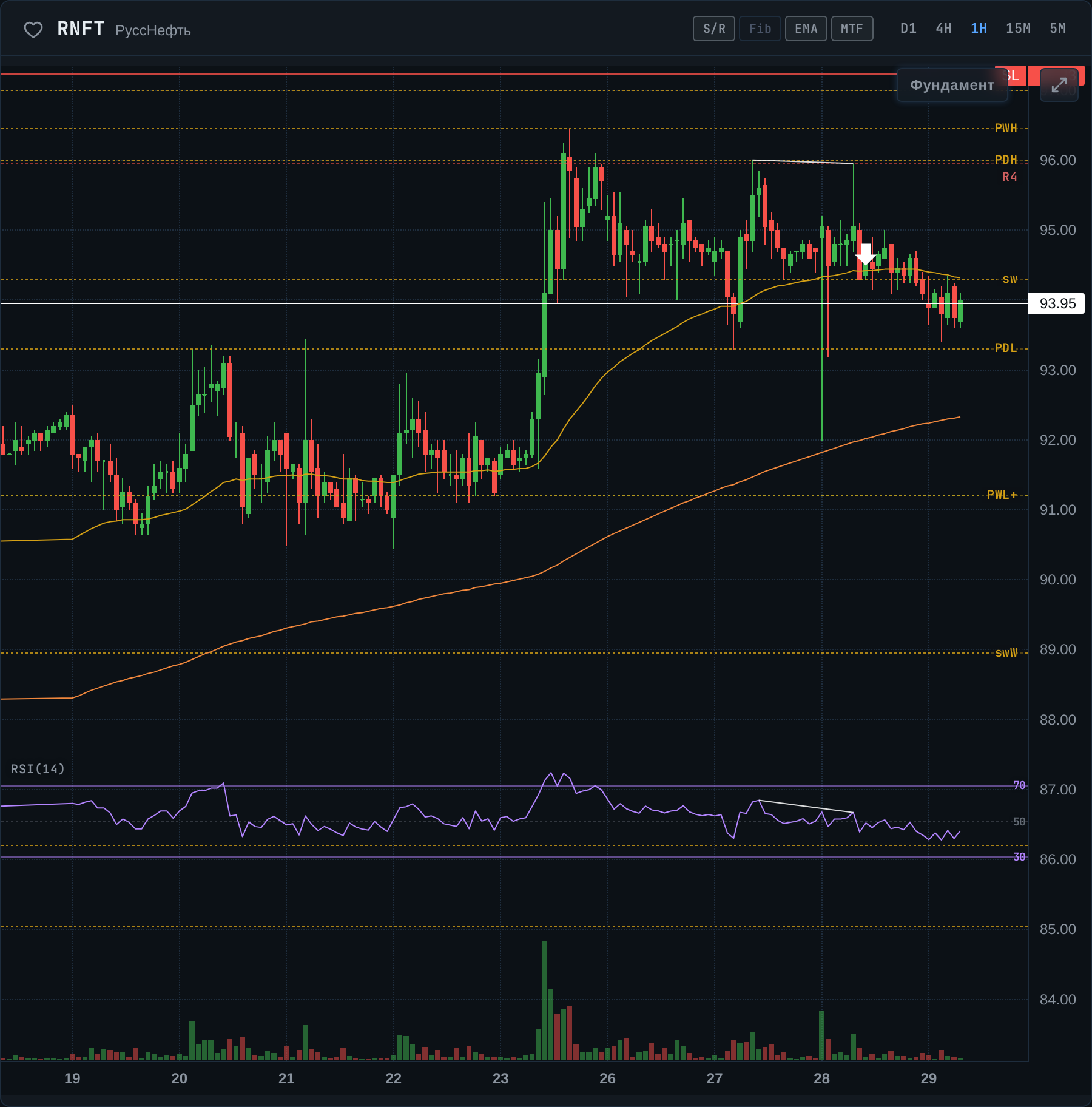This screenshot has height=1107, width=1092.
Task: Open the Фундамент panel
Action: 952,85
